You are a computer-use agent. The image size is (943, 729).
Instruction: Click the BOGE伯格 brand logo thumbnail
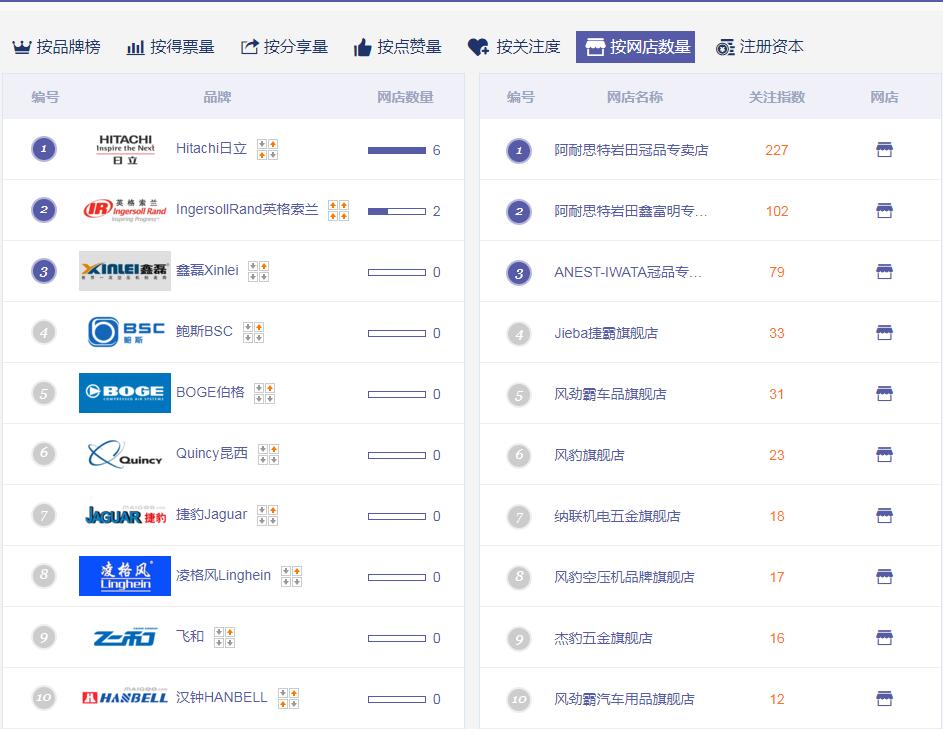coord(124,393)
